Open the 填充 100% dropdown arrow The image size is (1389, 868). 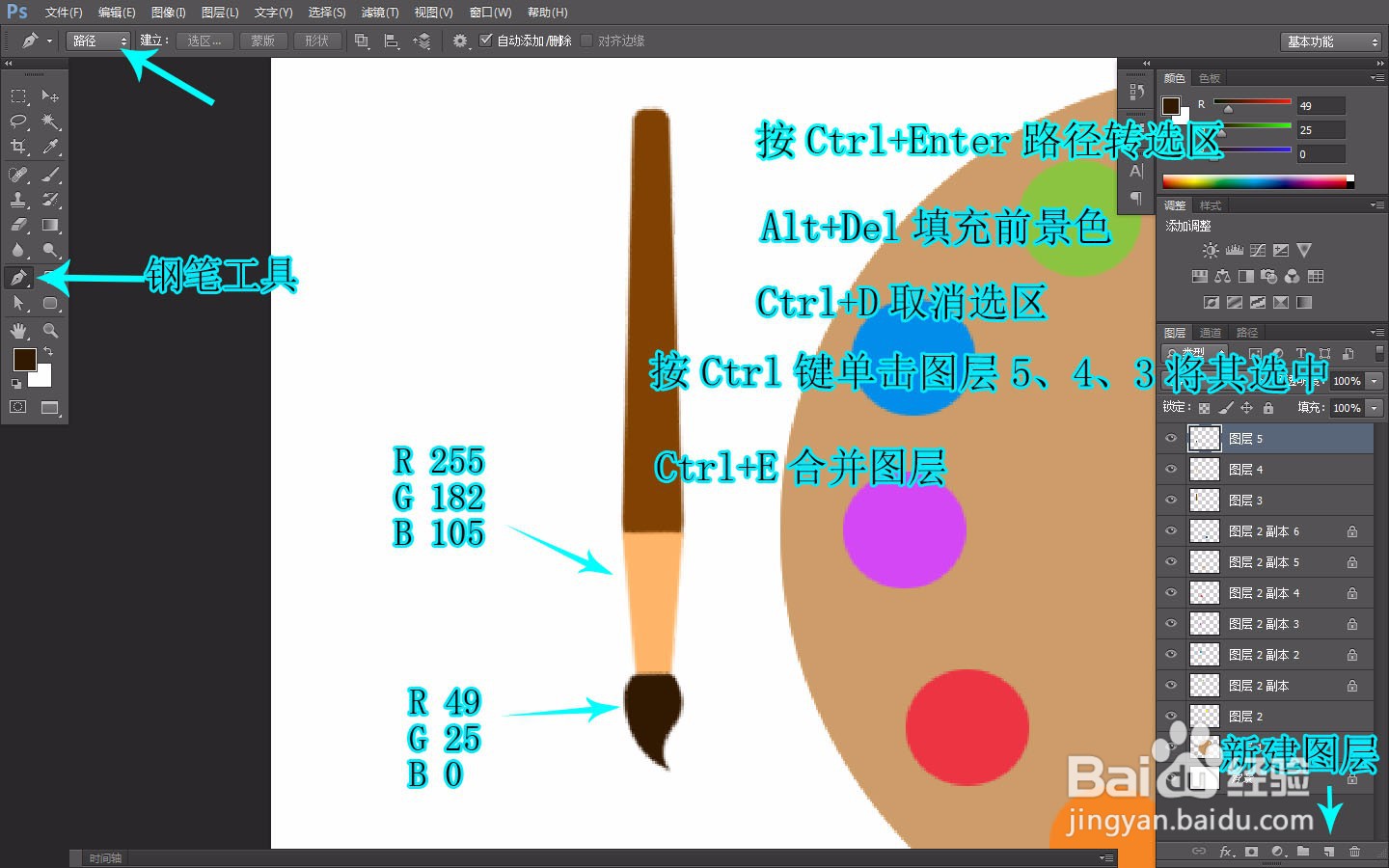coord(1375,408)
